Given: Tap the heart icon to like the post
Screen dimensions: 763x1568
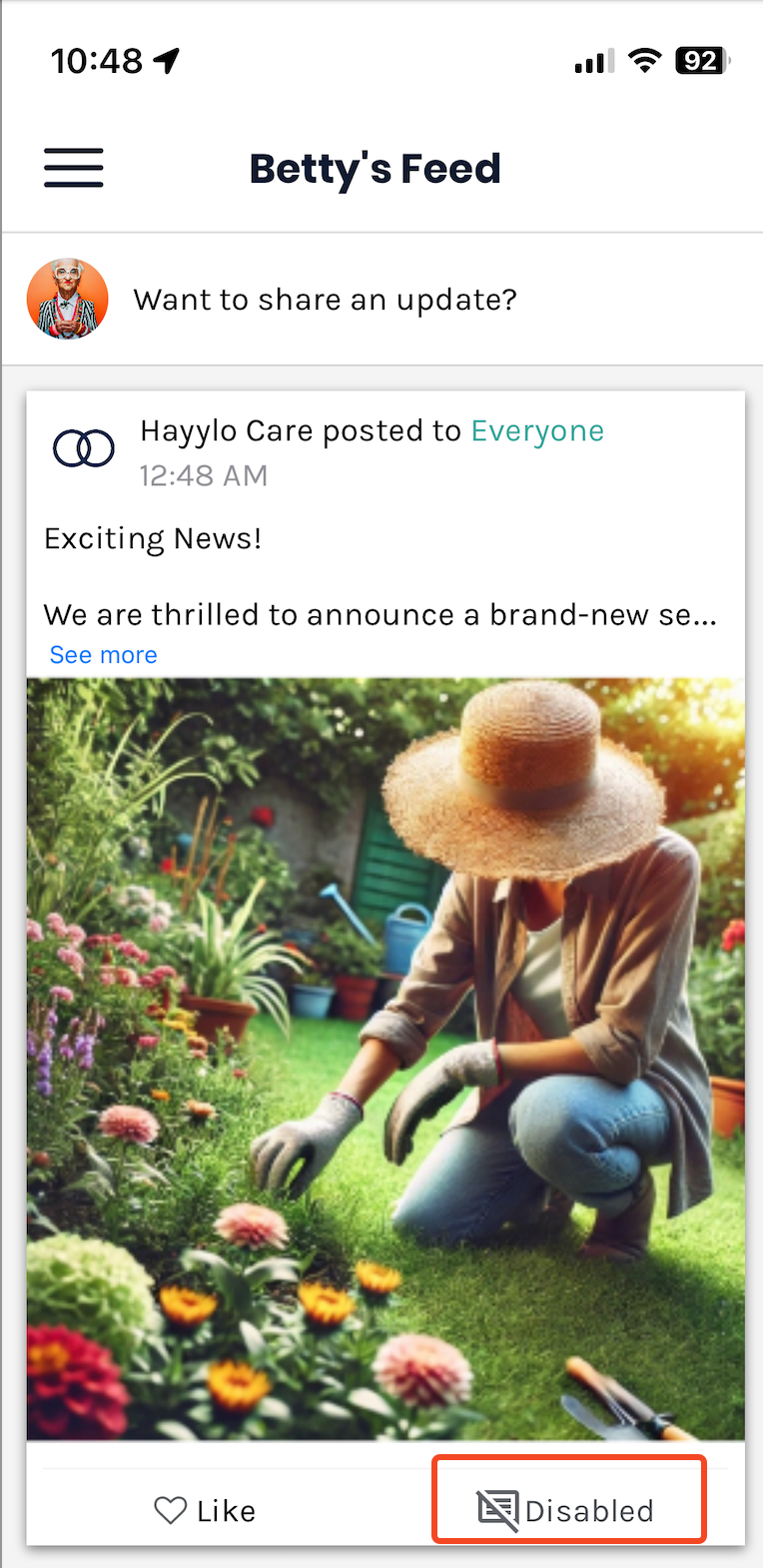Looking at the screenshot, I should (171, 1510).
